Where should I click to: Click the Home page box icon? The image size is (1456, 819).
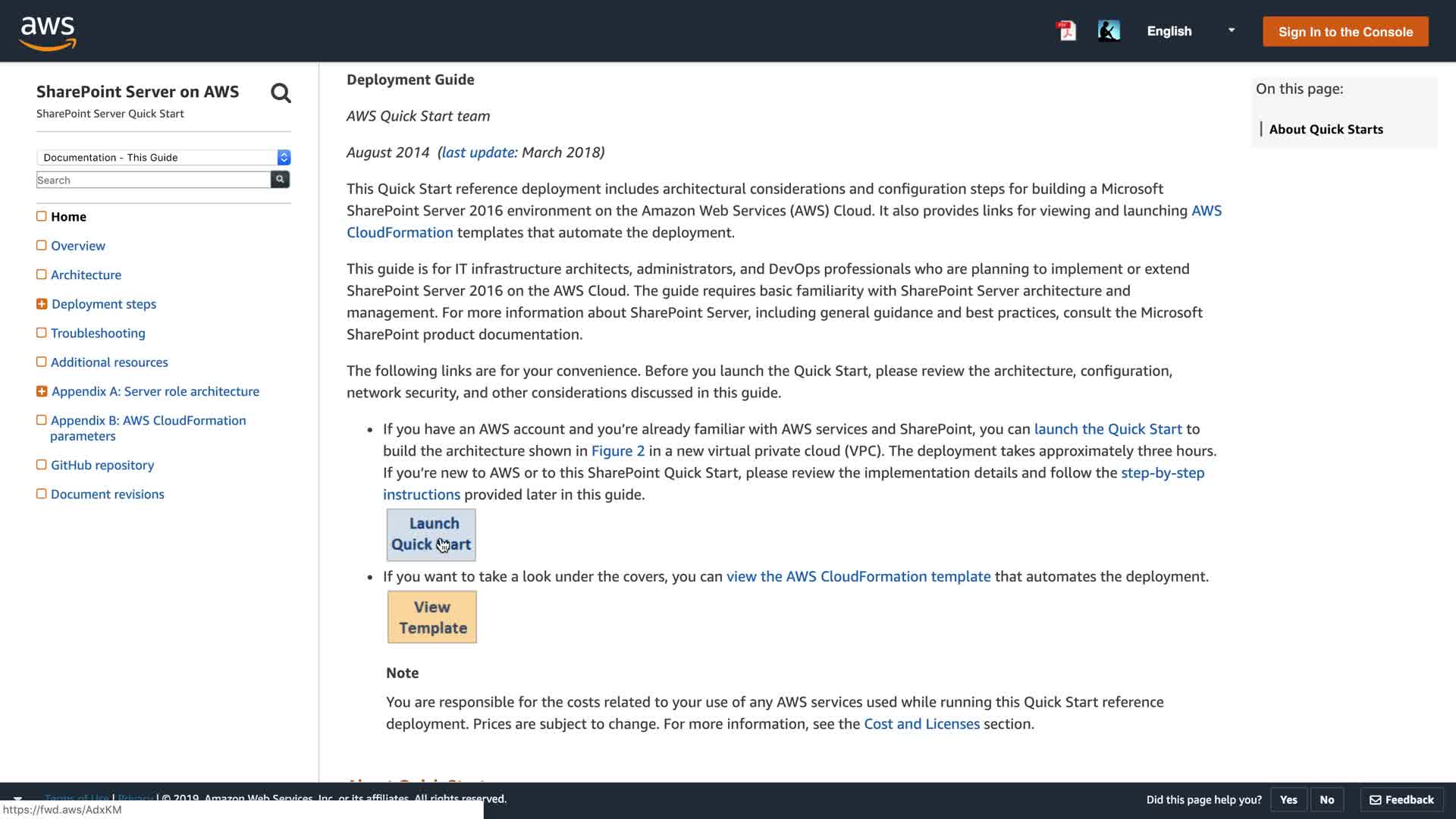[42, 216]
